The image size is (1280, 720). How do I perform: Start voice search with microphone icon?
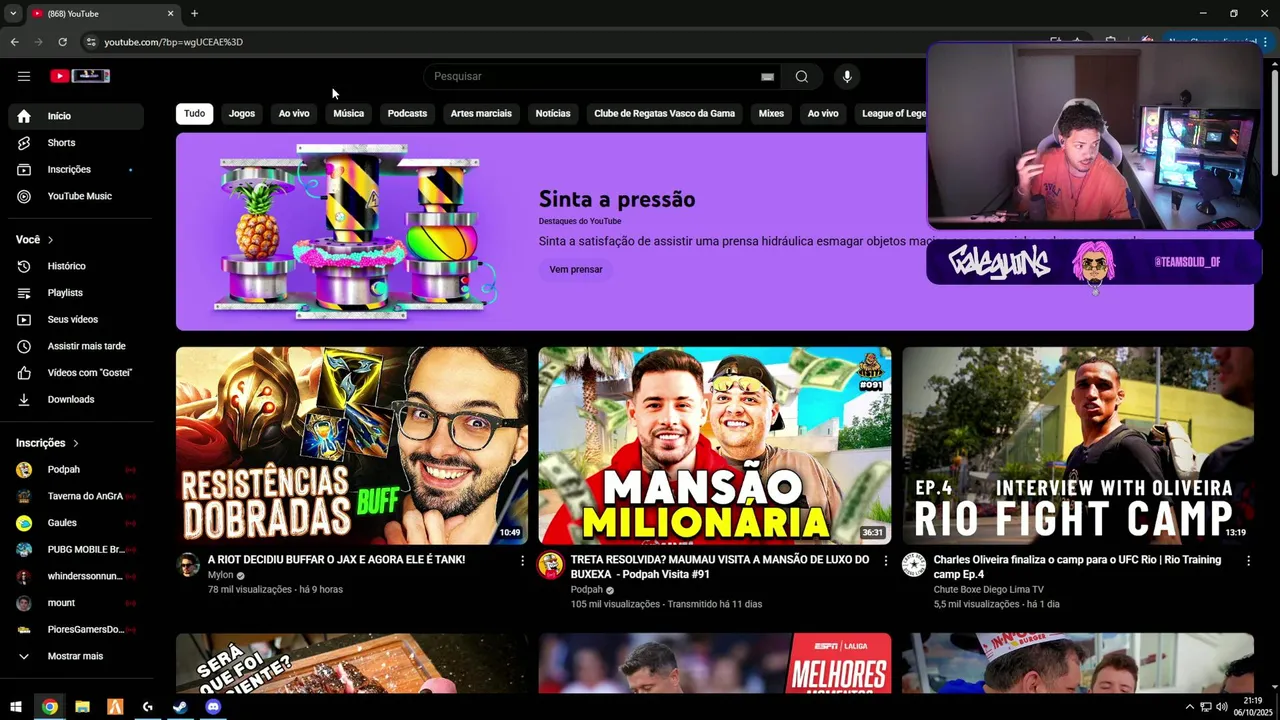coord(847,77)
